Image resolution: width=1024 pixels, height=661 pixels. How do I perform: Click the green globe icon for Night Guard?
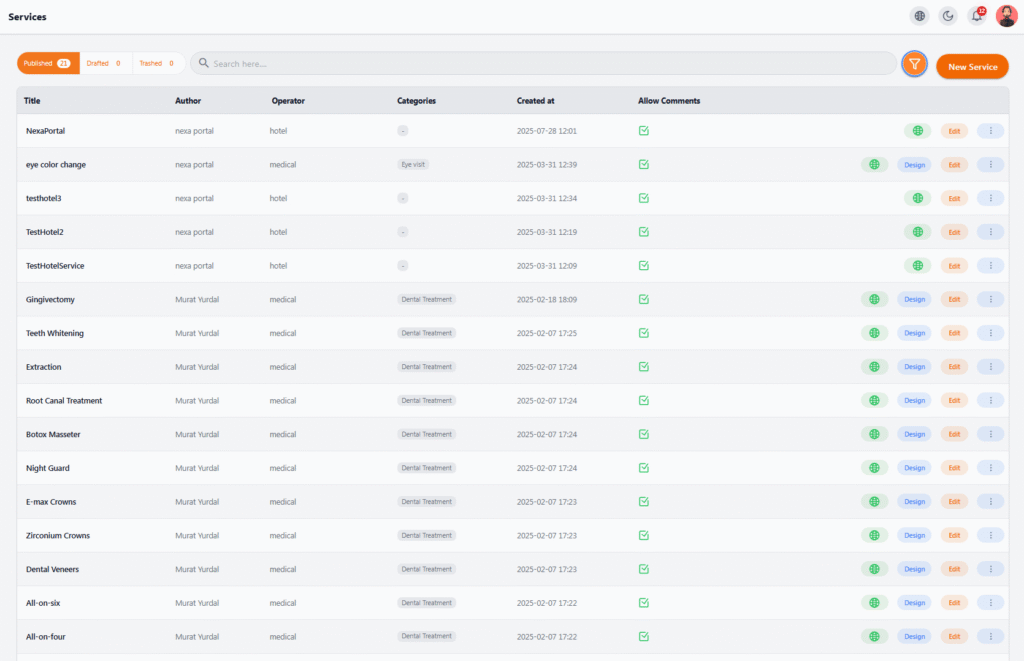coord(874,468)
